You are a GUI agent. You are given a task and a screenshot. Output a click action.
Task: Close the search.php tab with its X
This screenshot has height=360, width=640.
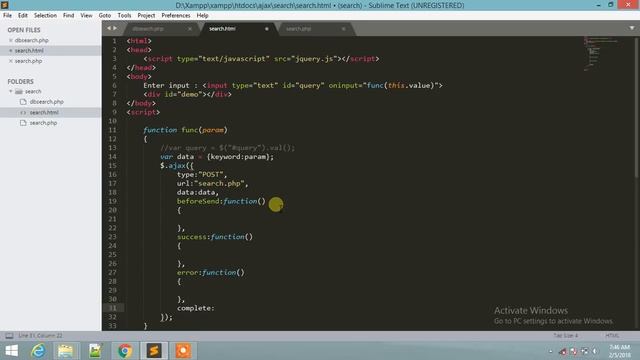(x=343, y=29)
